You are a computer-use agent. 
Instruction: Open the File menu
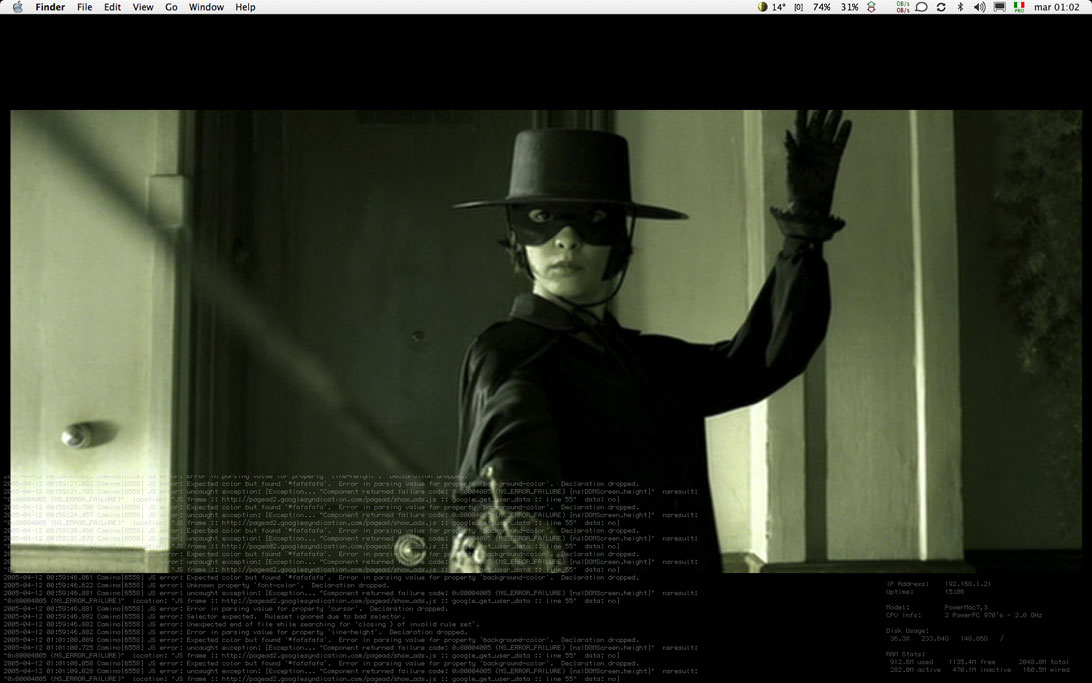[x=85, y=7]
